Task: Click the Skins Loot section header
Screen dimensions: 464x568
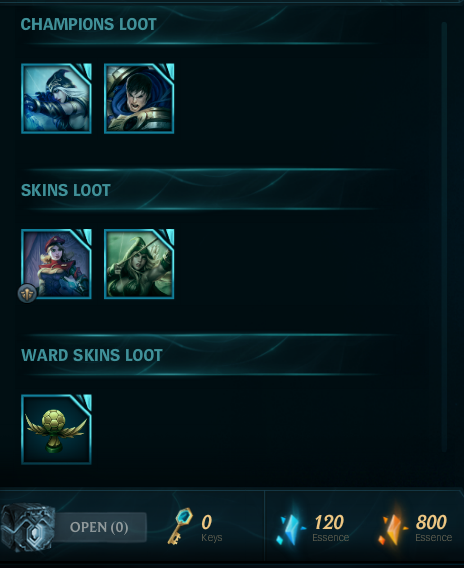Action: (x=66, y=190)
